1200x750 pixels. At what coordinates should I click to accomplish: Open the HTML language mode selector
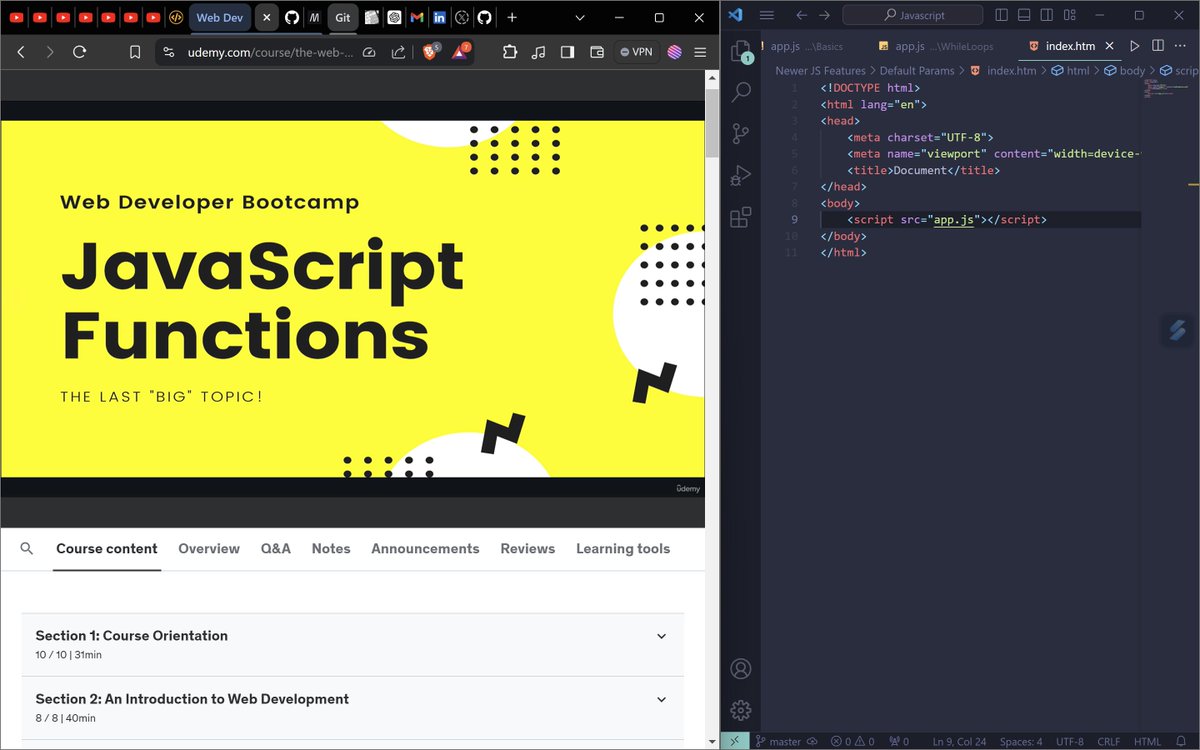[1147, 741]
